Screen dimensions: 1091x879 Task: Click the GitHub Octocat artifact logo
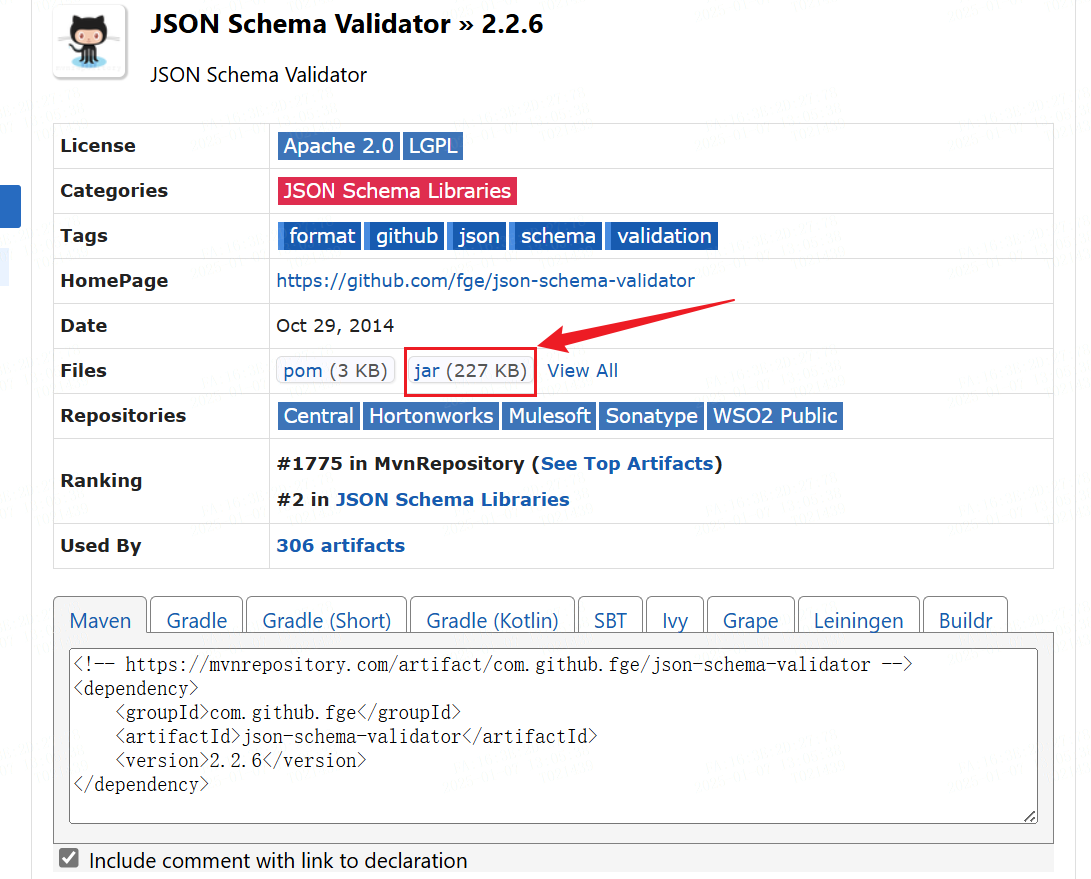point(89,42)
